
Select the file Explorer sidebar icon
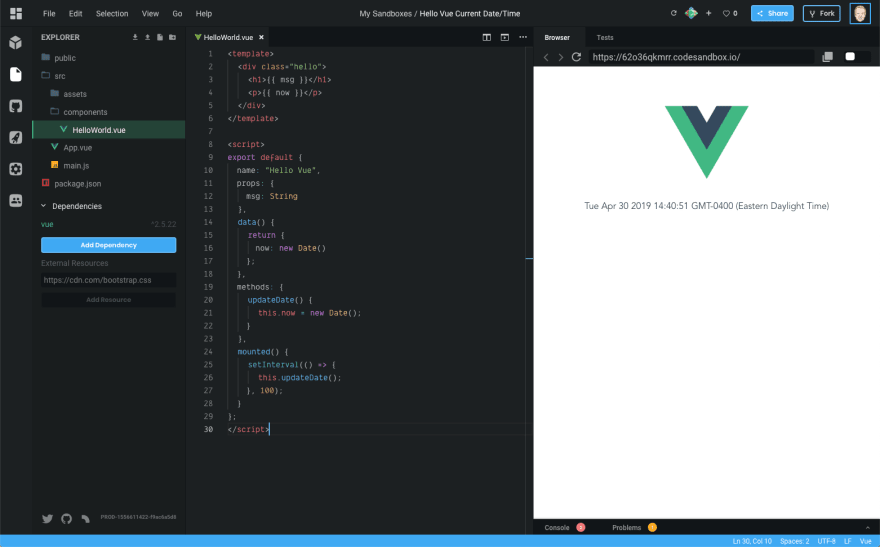click(x=16, y=74)
